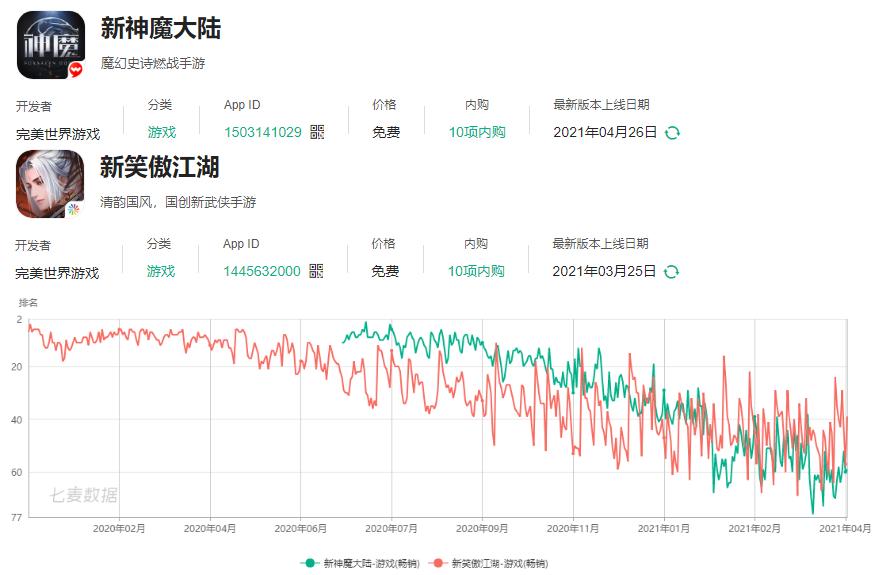Screen dimensions: 878x575
Task: Refresh version date 2021年03月25日
Action: tap(671, 272)
